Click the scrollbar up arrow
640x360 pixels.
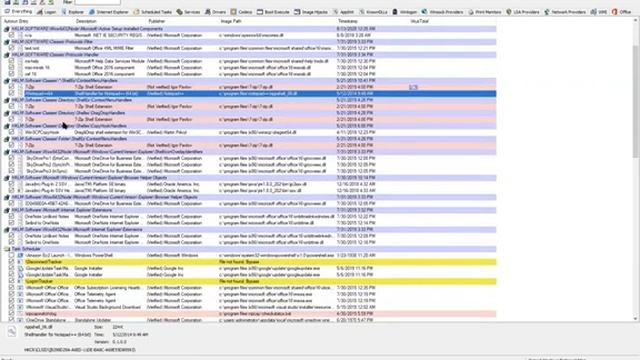636,20
